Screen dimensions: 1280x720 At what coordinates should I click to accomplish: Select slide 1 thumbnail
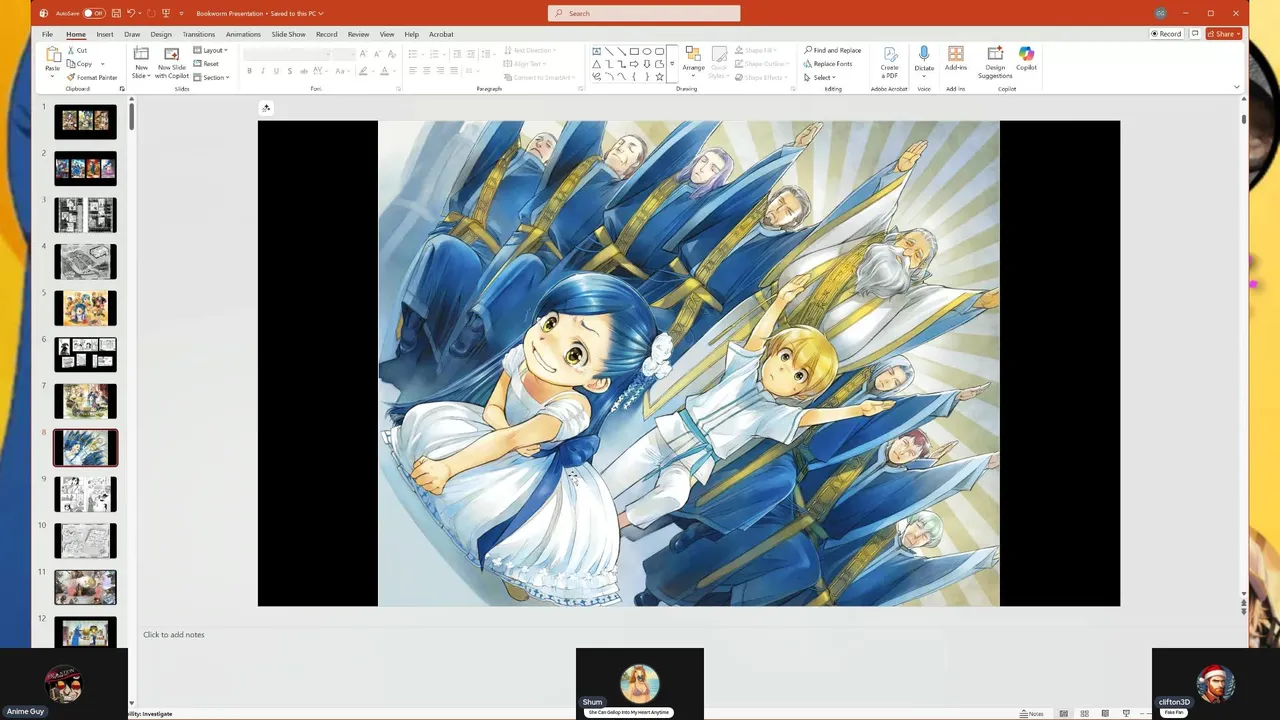pyautogui.click(x=85, y=121)
